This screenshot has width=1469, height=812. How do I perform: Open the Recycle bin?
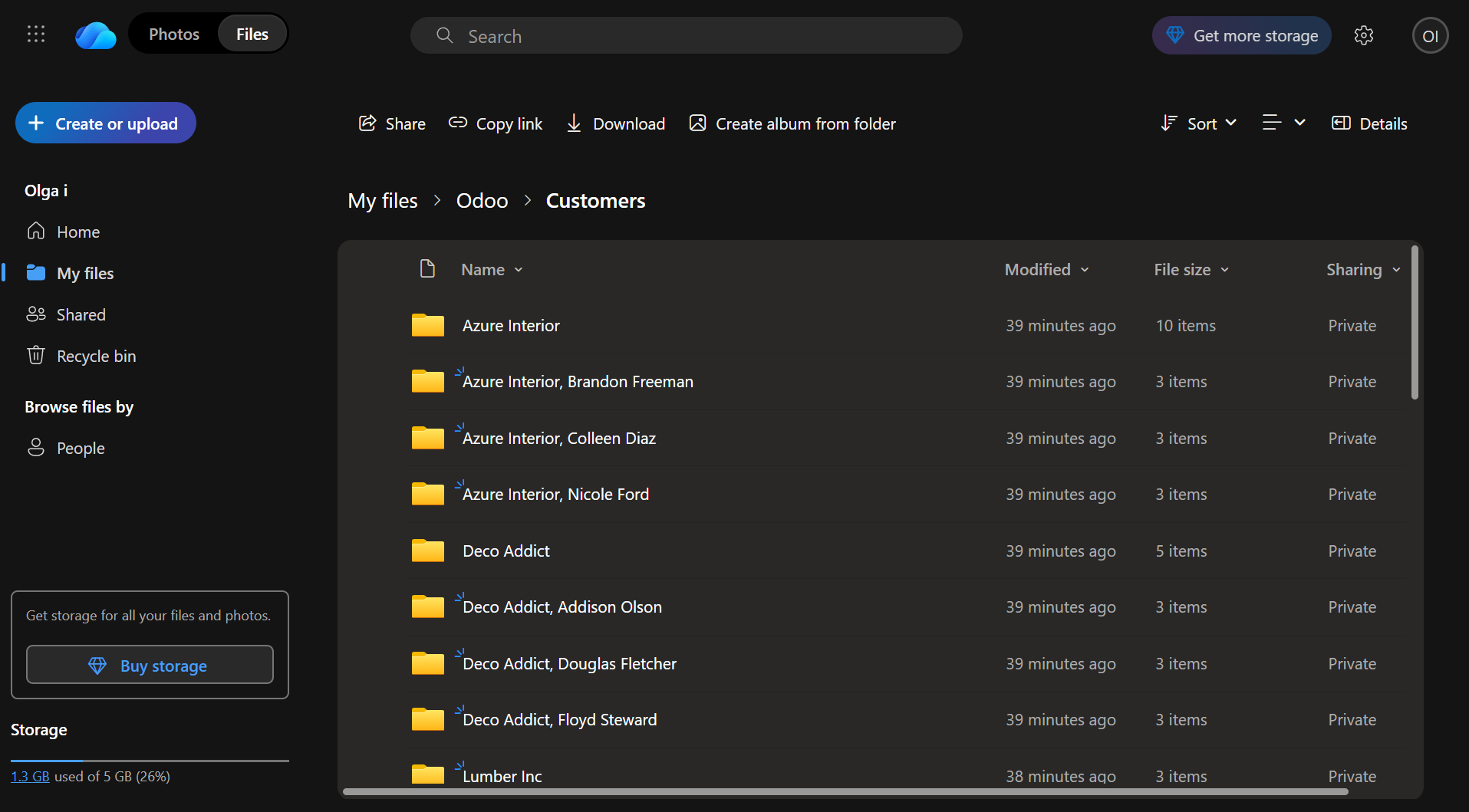[x=96, y=356]
